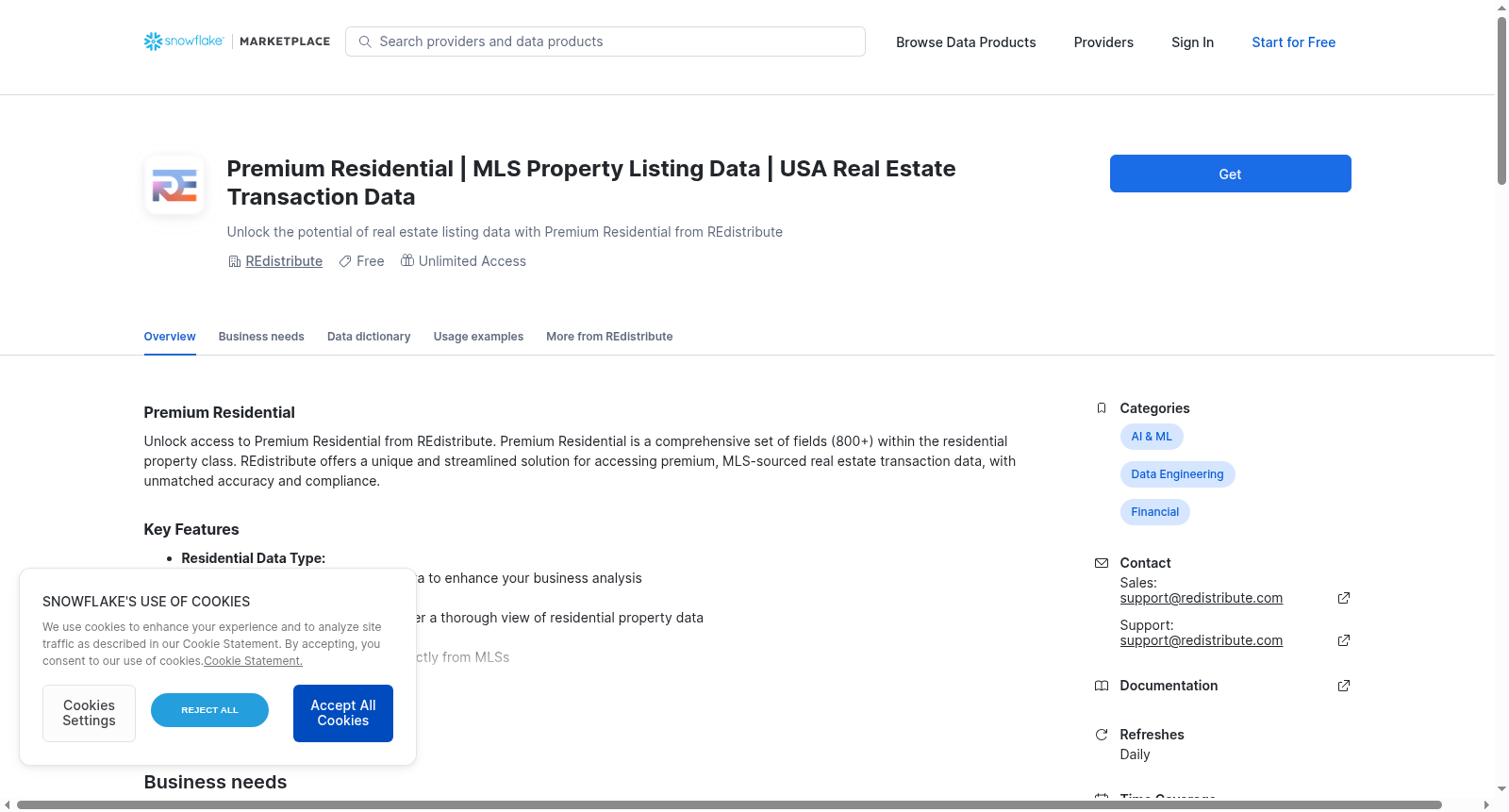Open Browse Data Products in the header

(x=966, y=42)
